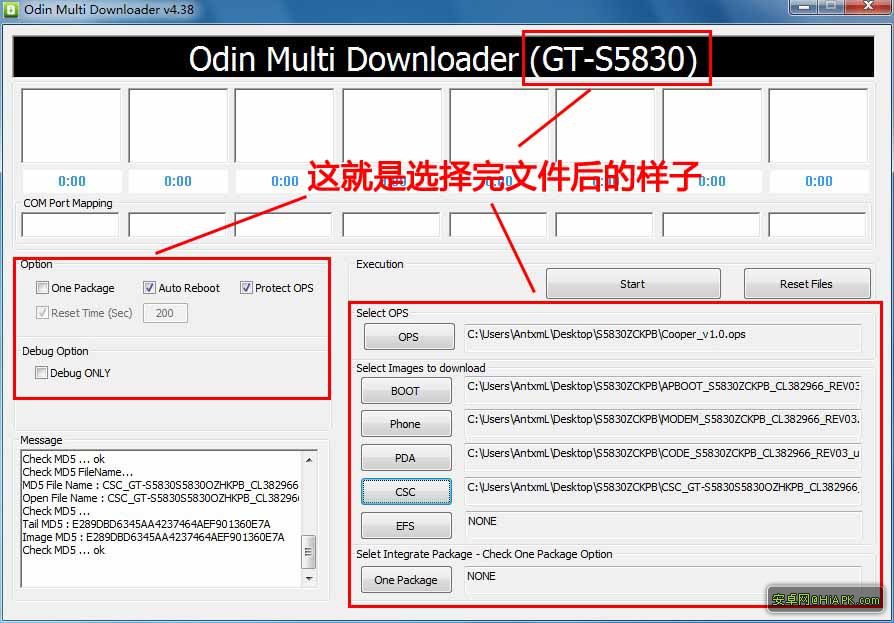Close the Odin Multi Downloader window
Viewport: 894px width, 623px height.
(868, 6)
